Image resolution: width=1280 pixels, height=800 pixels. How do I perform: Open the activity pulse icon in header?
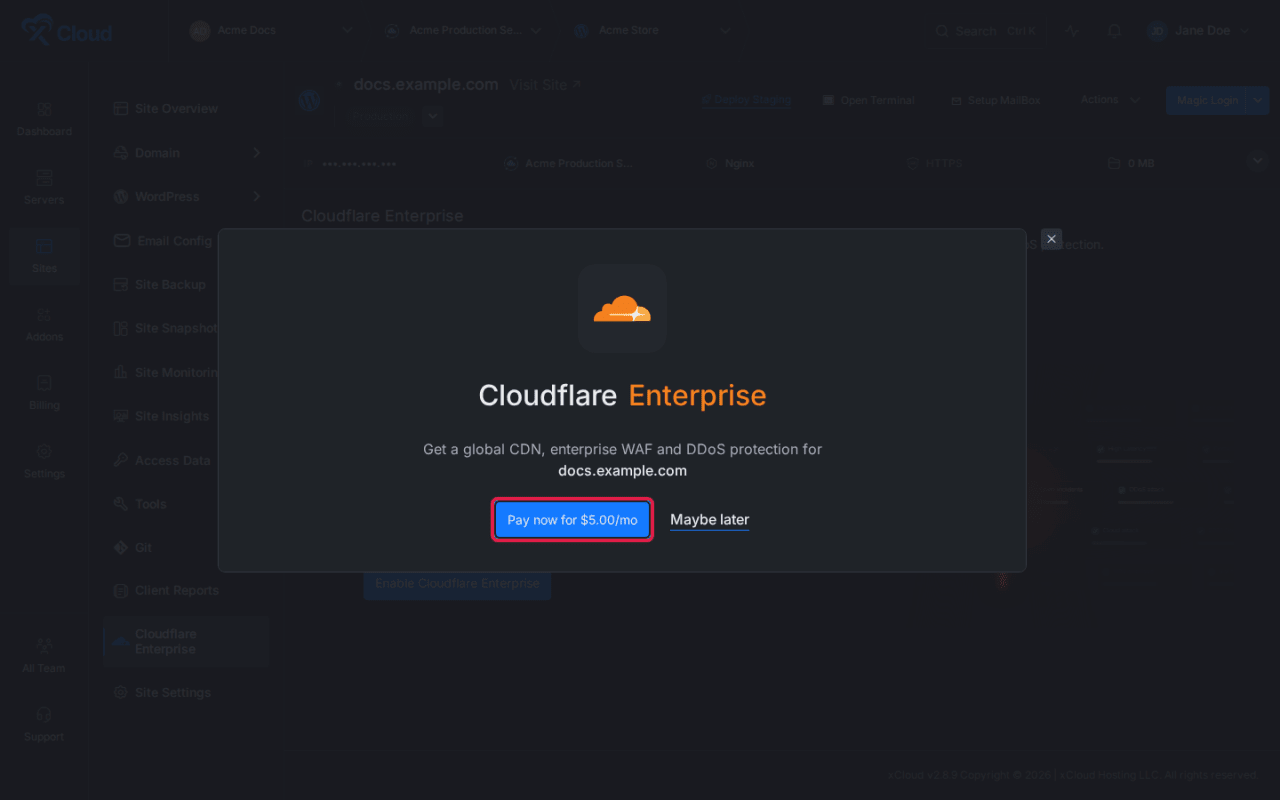tap(1072, 31)
